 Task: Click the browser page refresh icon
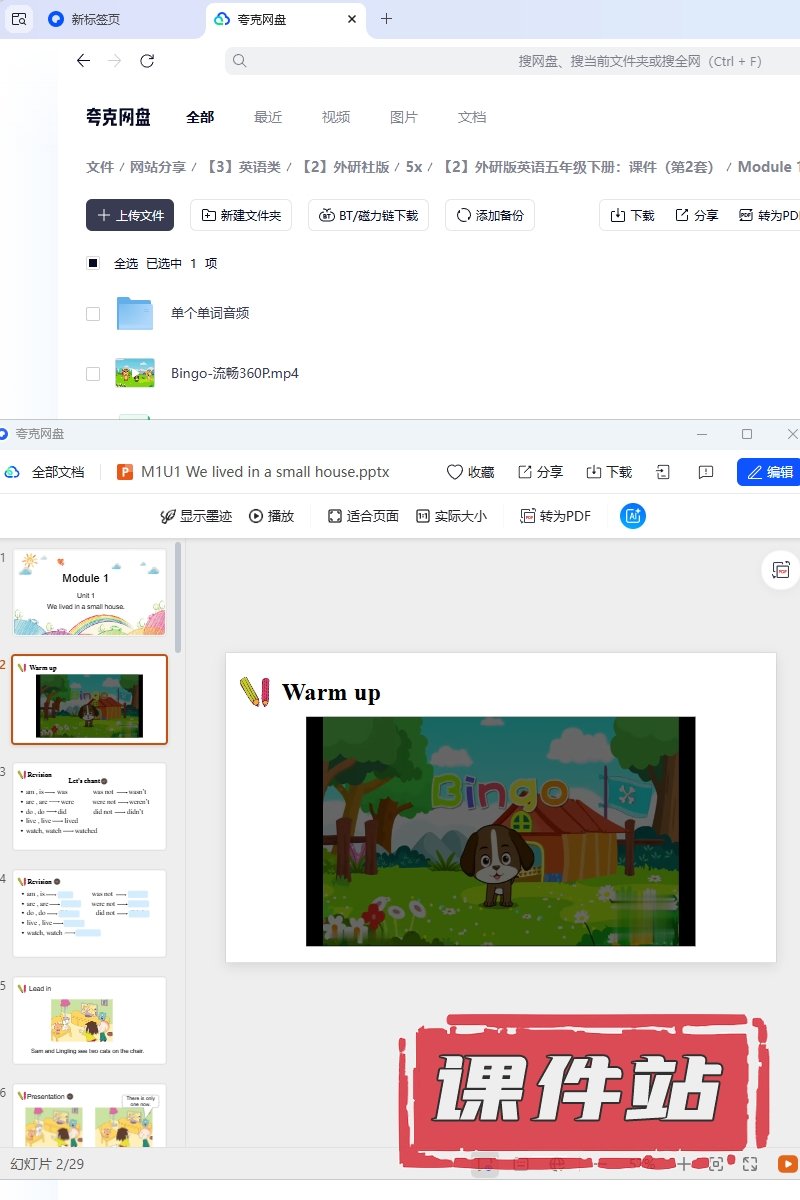point(147,61)
